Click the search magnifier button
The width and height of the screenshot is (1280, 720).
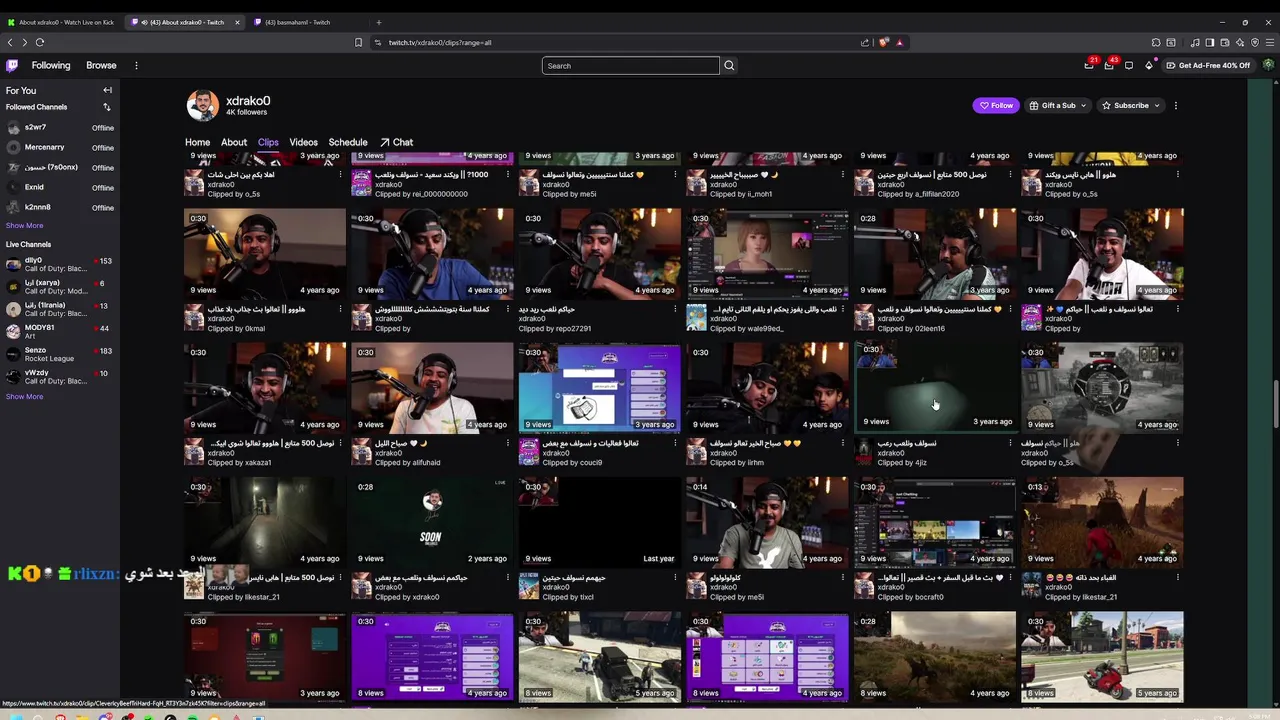pos(729,66)
